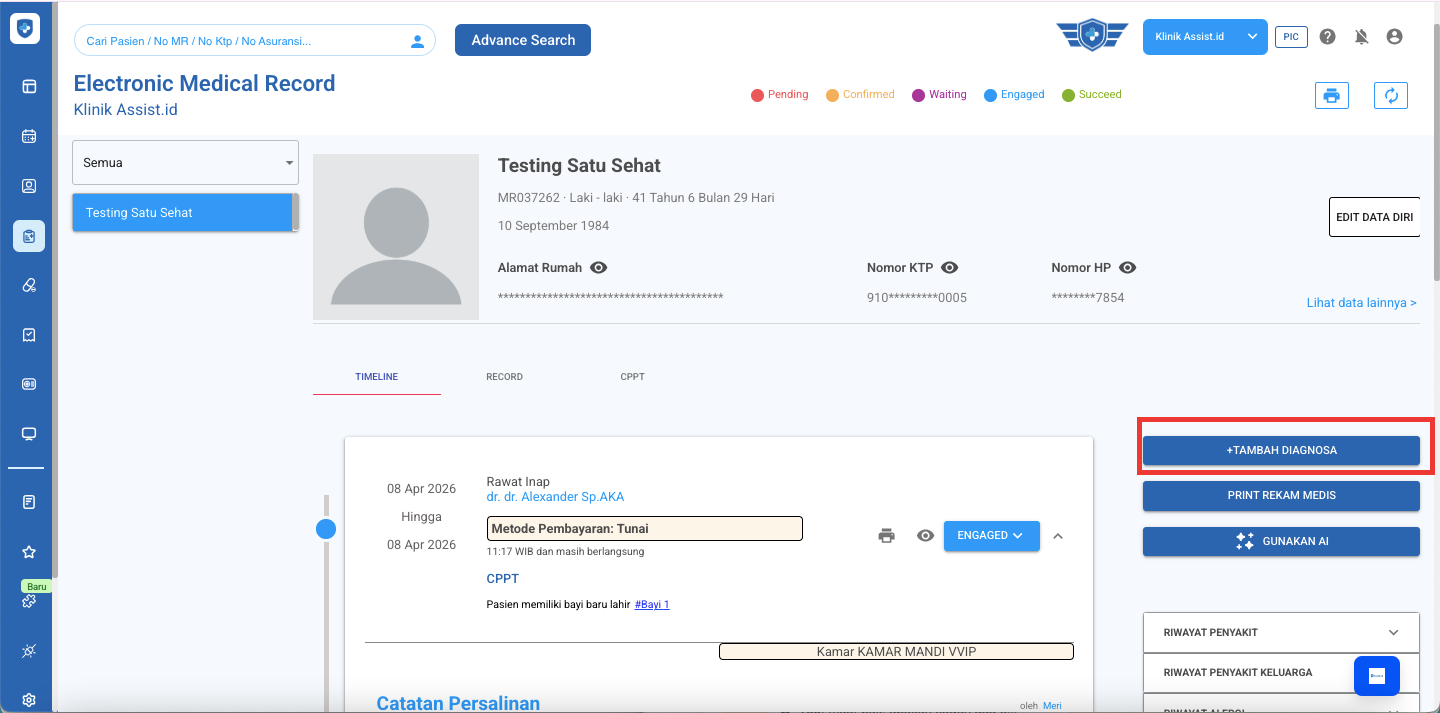Image resolution: width=1440 pixels, height=713 pixels.
Task: Click the +TAMBAH DIAGNOSA button
Action: [1281, 450]
